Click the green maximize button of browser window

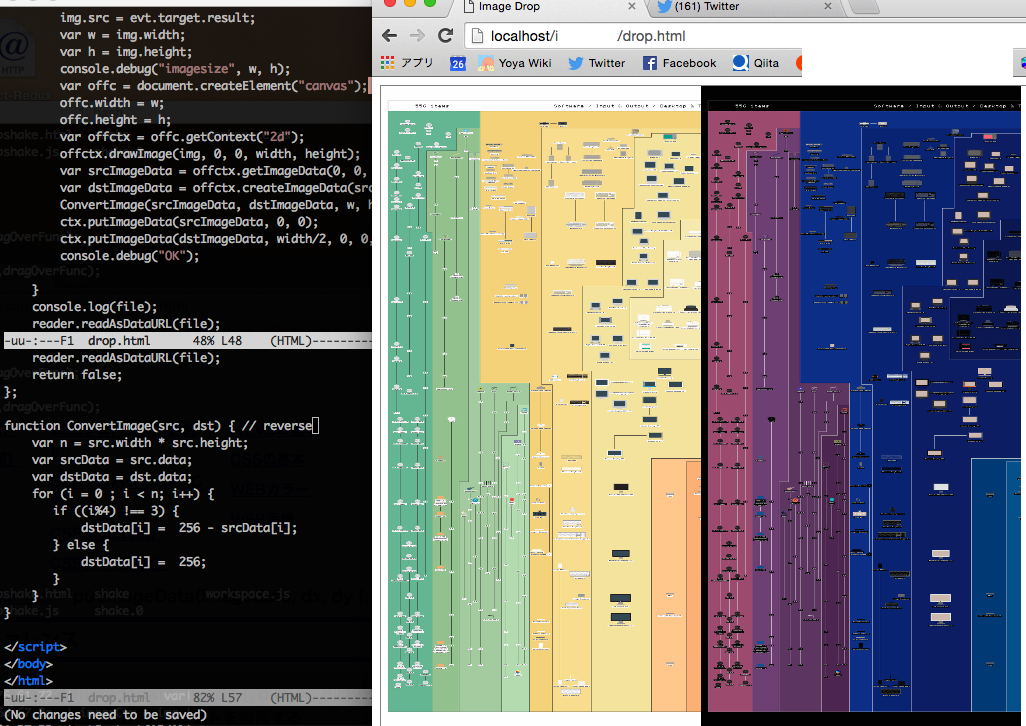430,3
